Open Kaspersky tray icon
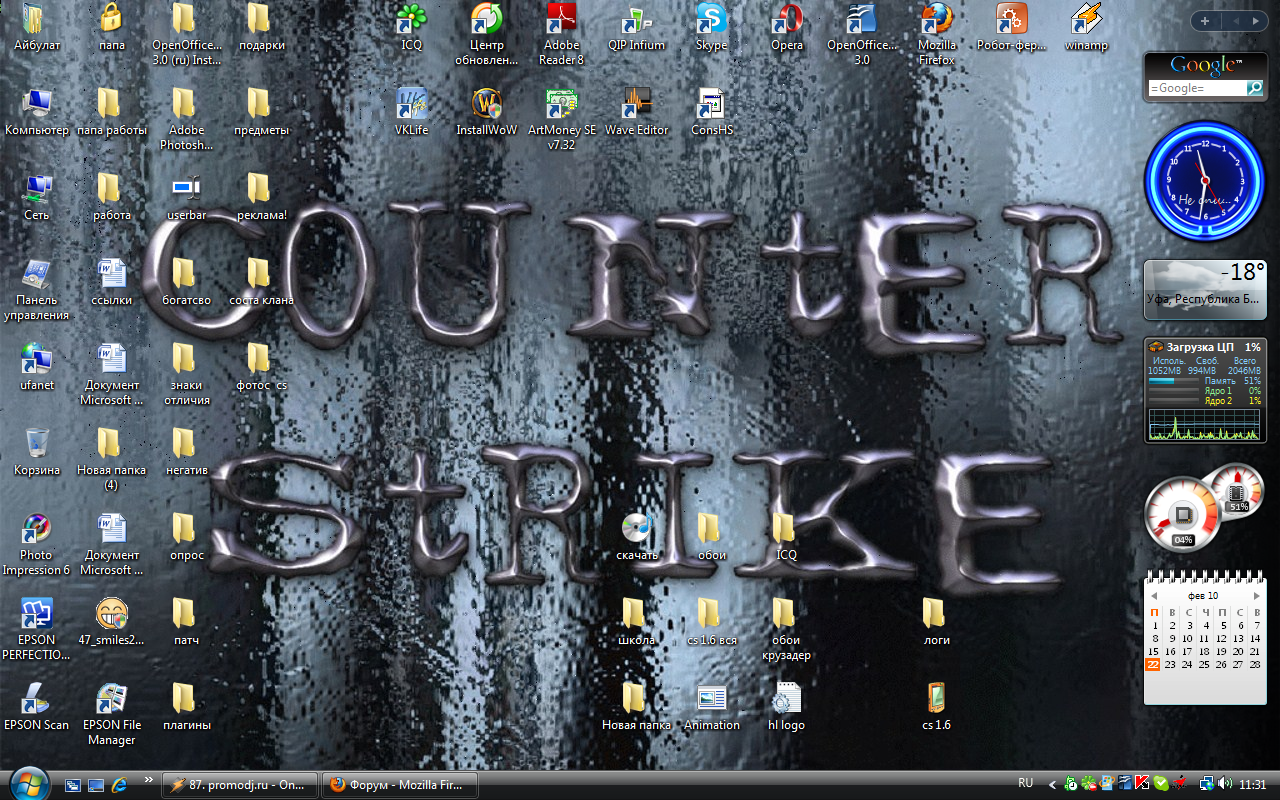 pyautogui.click(x=1142, y=783)
